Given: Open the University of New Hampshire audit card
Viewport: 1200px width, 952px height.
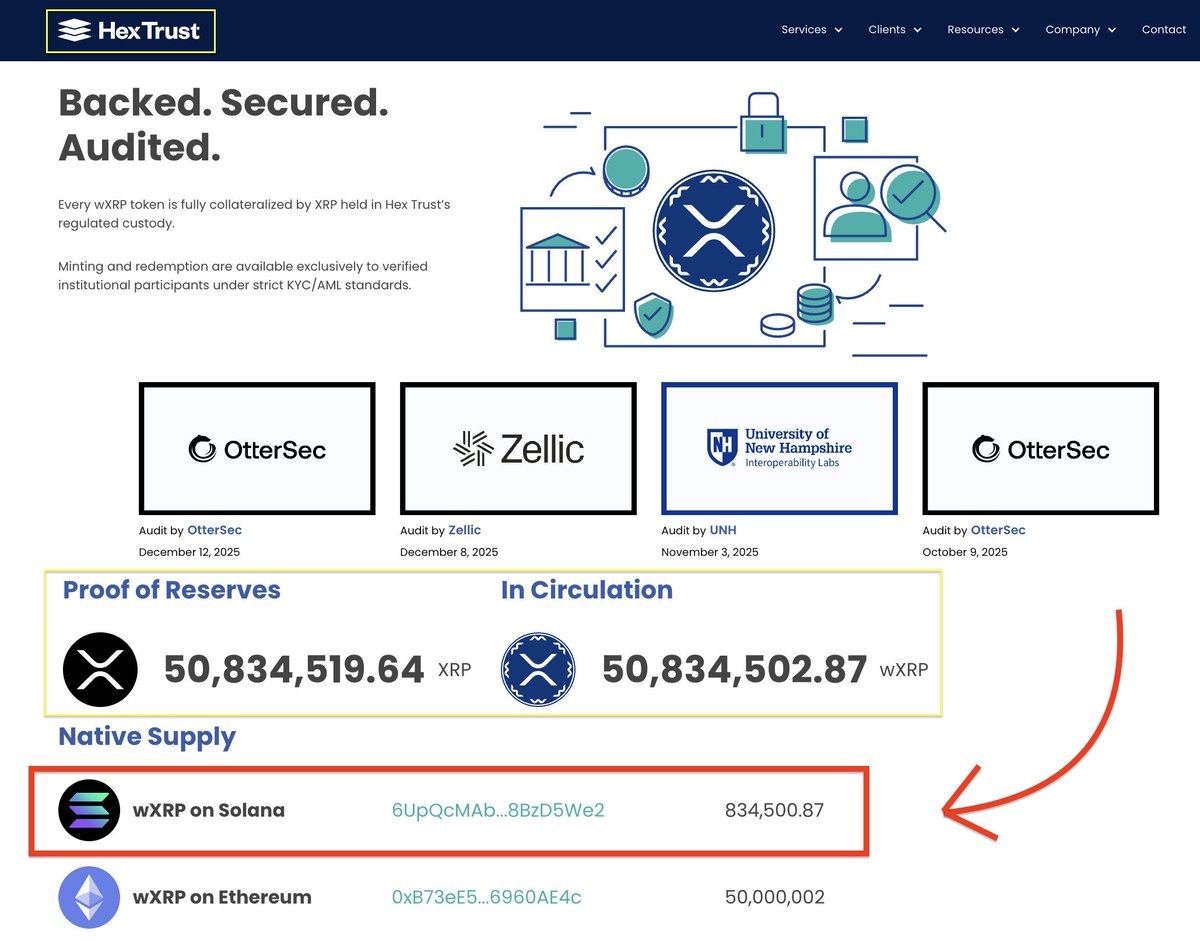Looking at the screenshot, I should coord(779,449).
